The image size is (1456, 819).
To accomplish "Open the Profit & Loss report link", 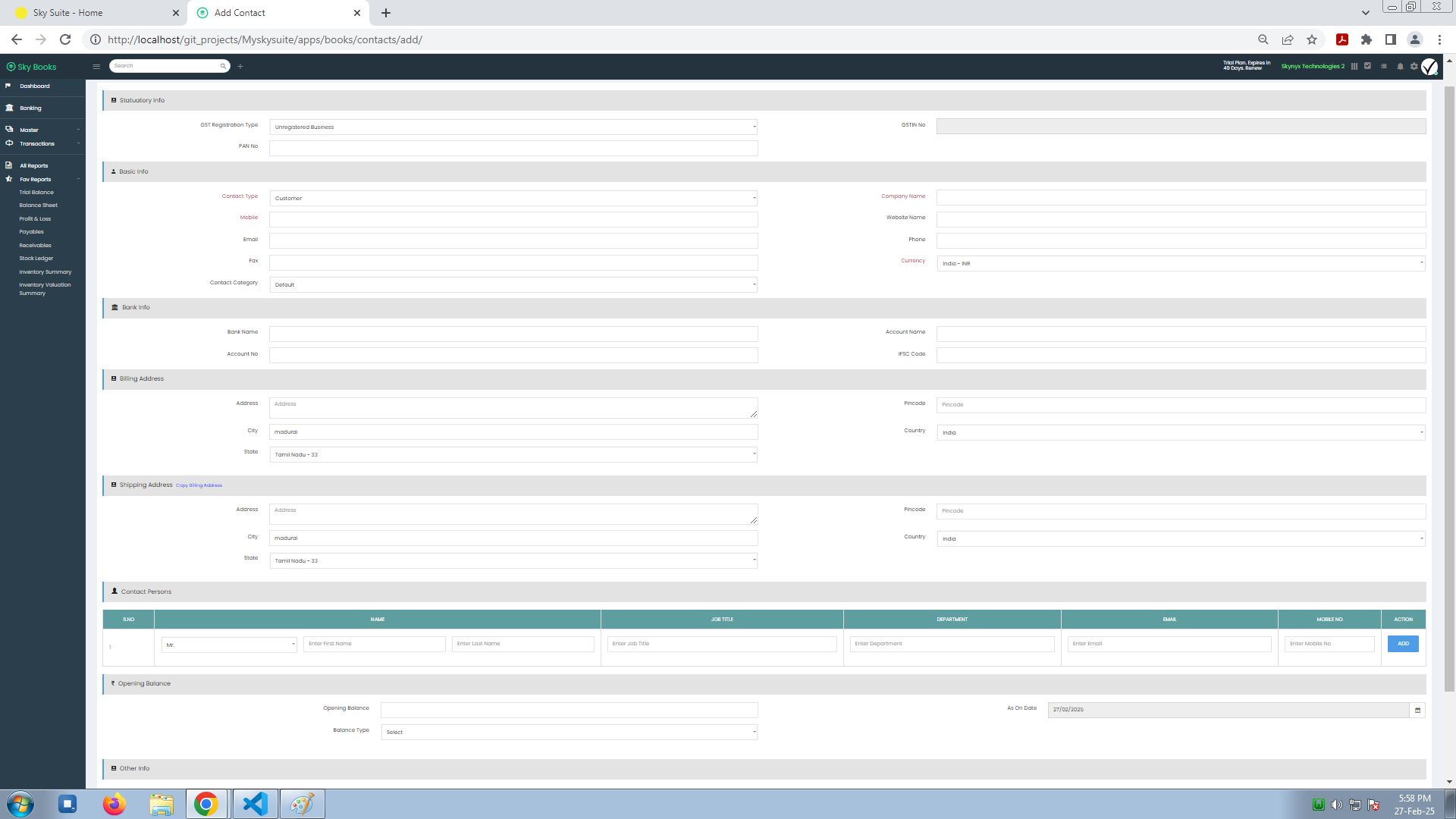I will point(36,218).
